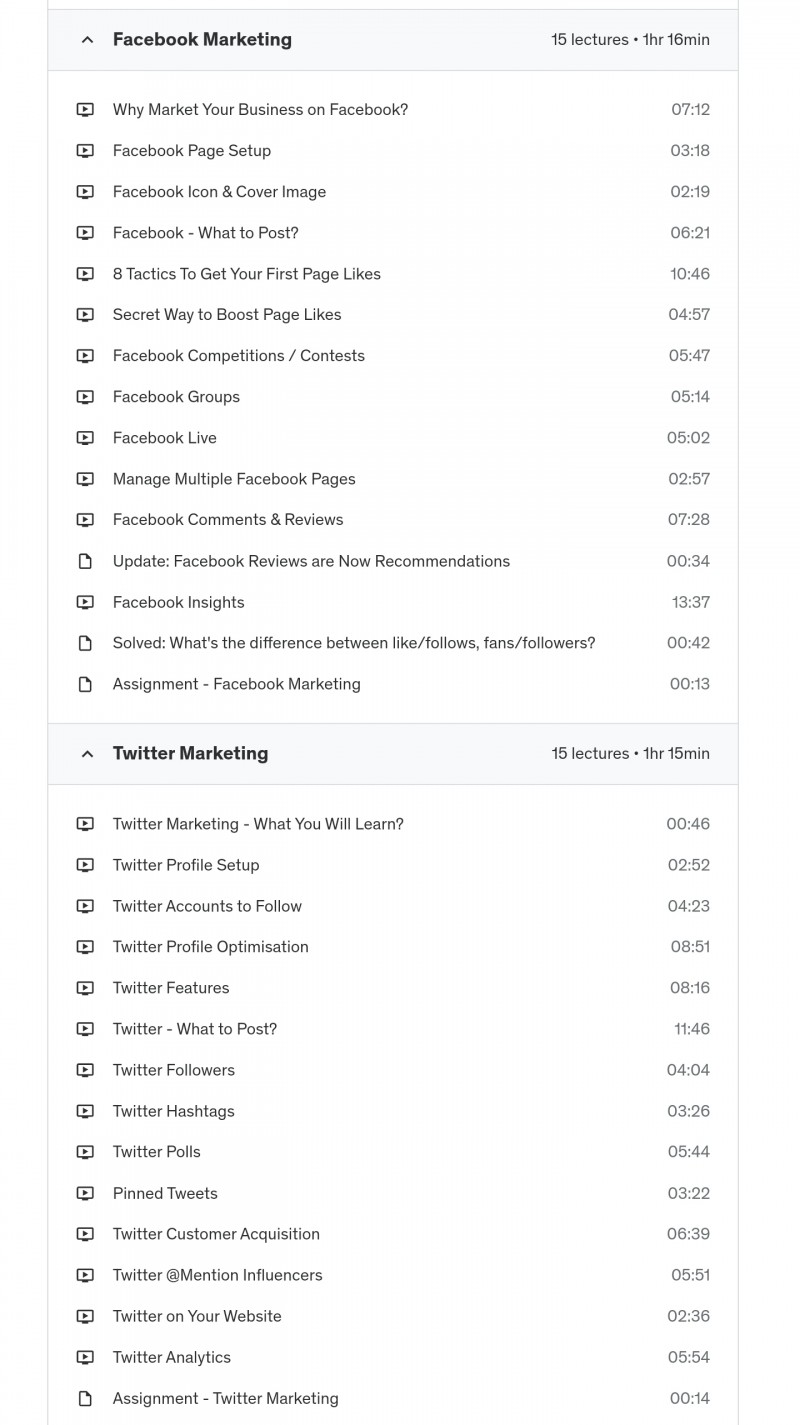
Task: Click video icon next to Pinned Tweets
Action: point(85,1193)
